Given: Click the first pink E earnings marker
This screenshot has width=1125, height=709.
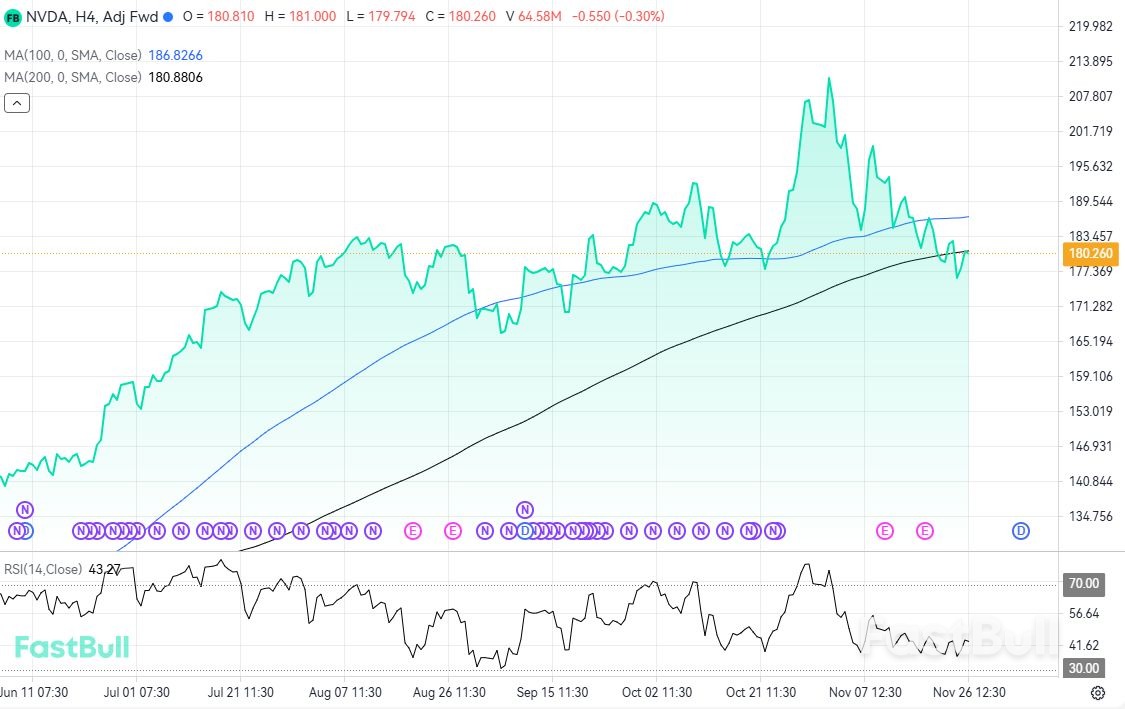Looking at the screenshot, I should pos(412,530).
